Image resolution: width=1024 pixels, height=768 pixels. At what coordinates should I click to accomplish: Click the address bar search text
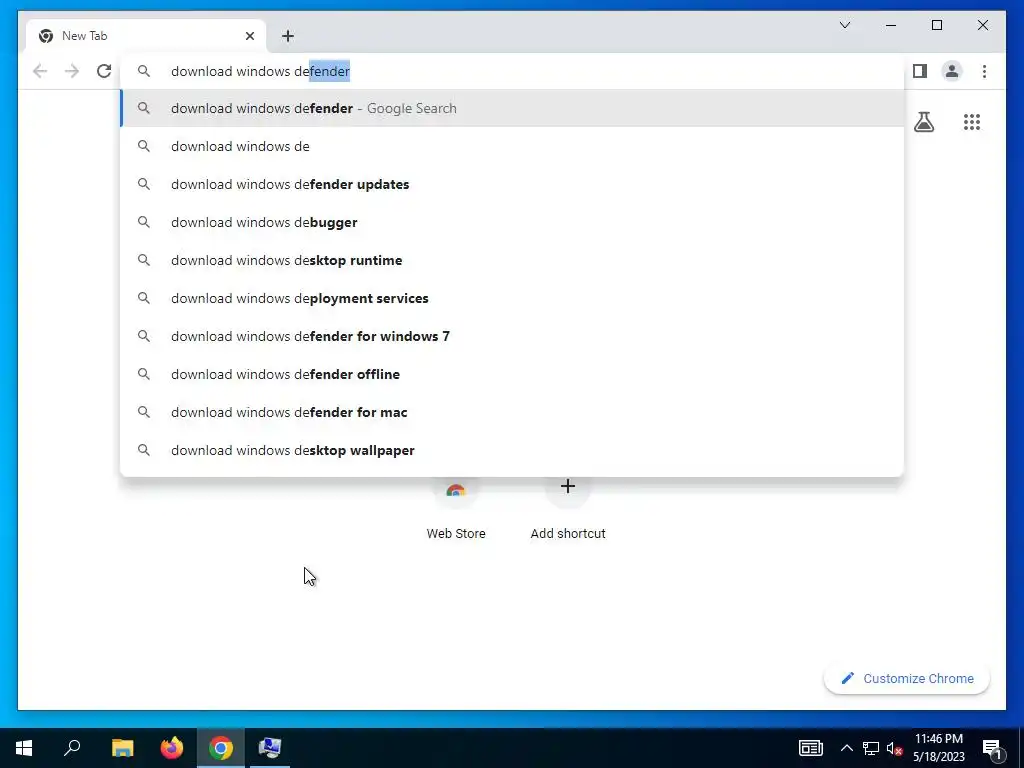pyautogui.click(x=260, y=71)
